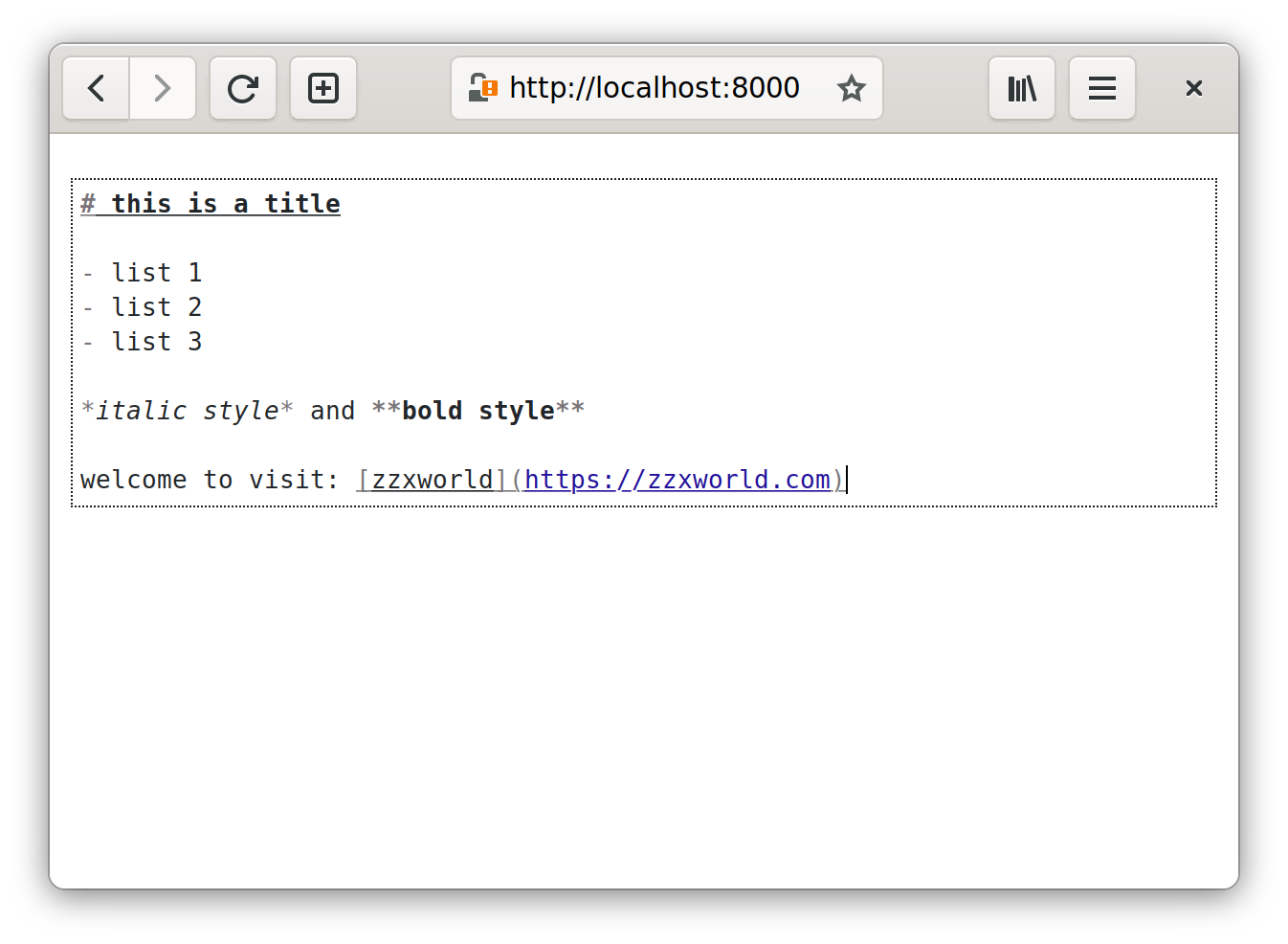The height and width of the screenshot is (944, 1288).
Task: Bookmark this page with the star
Action: click(851, 88)
